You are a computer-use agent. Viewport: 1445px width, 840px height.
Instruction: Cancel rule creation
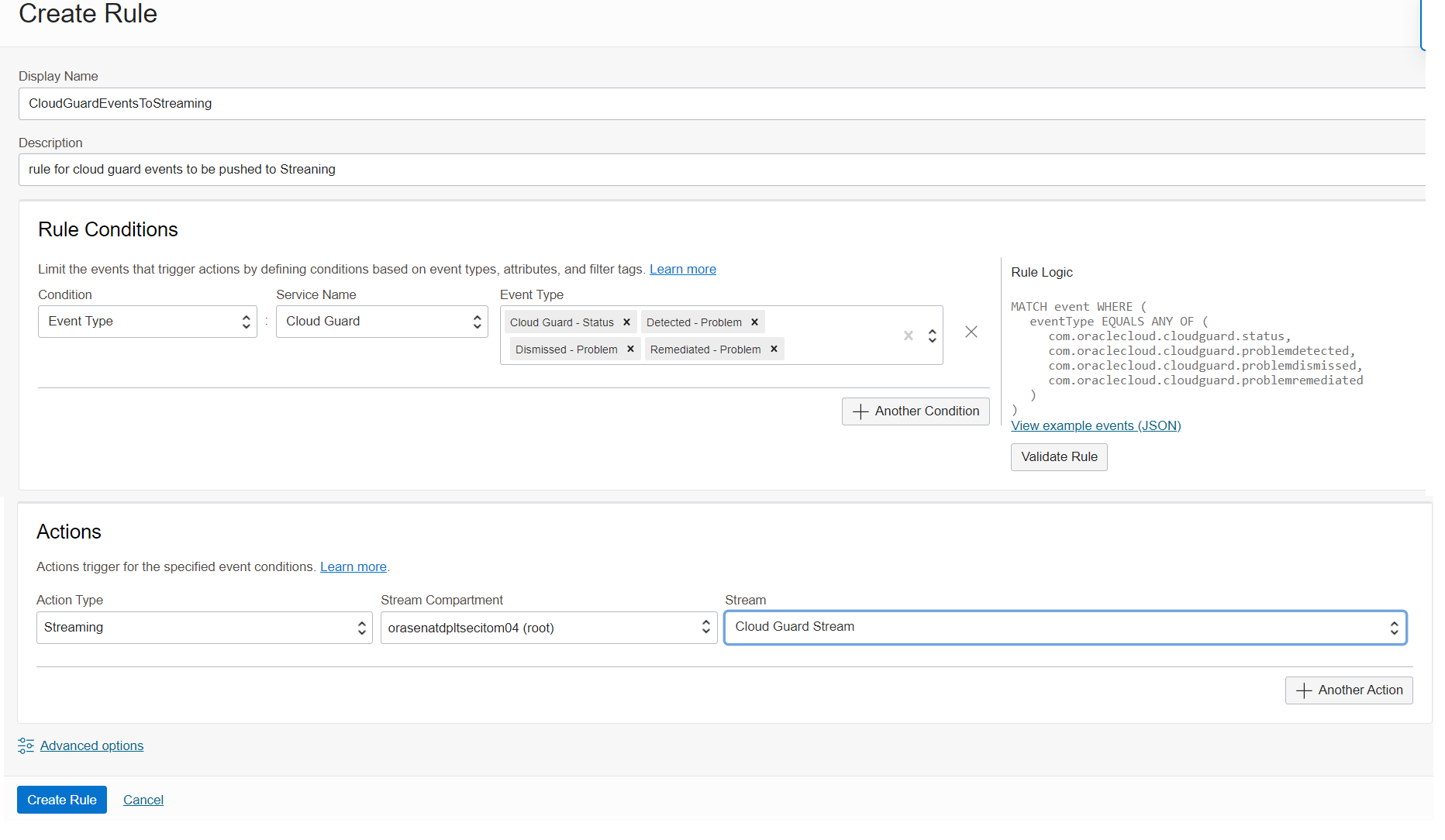pos(143,799)
